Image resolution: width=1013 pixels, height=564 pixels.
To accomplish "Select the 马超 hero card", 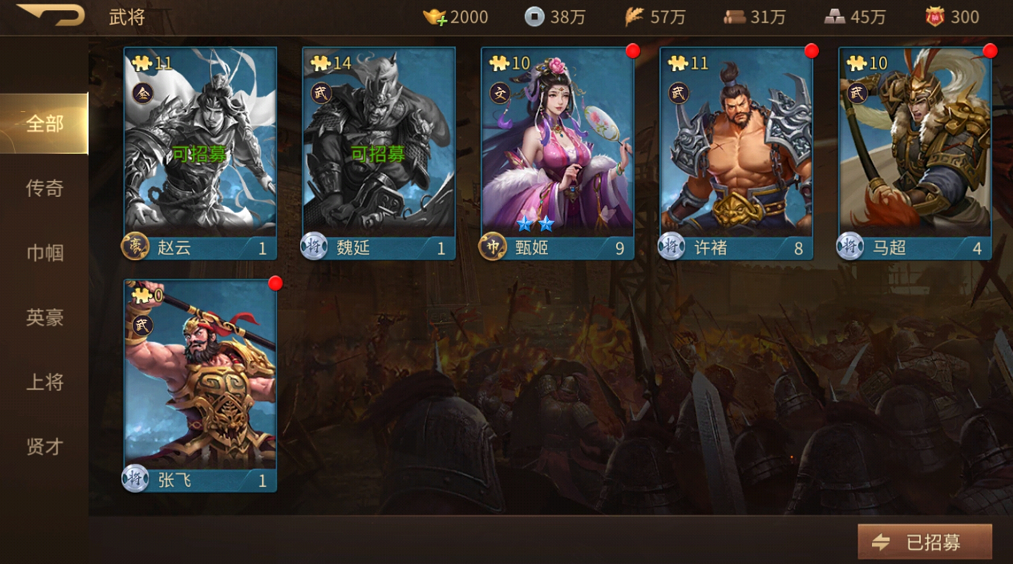I will (x=915, y=153).
